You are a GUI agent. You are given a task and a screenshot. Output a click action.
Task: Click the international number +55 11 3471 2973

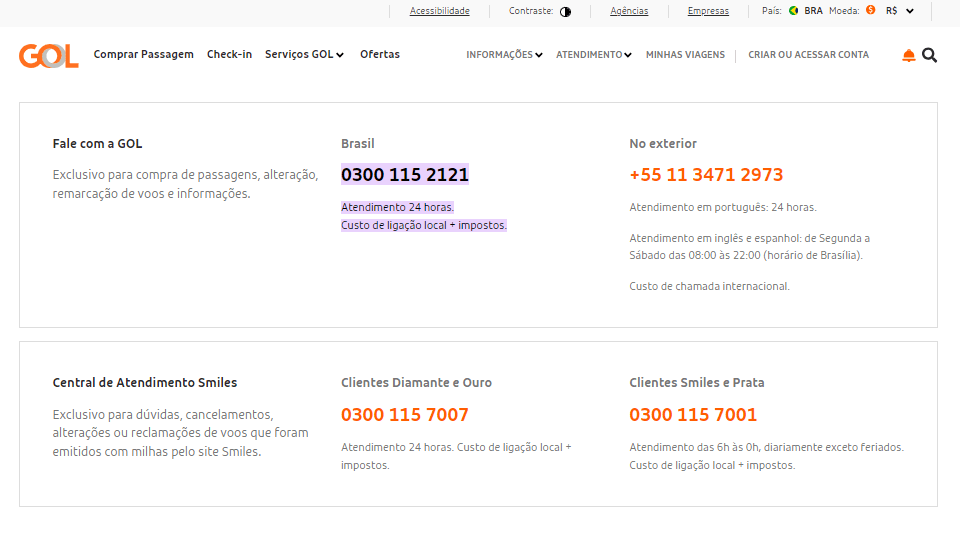pyautogui.click(x=706, y=175)
